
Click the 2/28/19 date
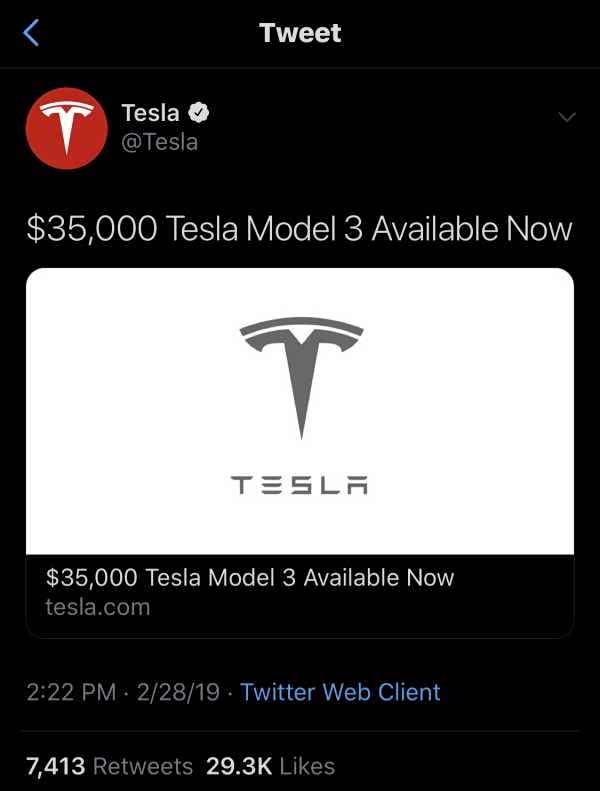[179, 692]
